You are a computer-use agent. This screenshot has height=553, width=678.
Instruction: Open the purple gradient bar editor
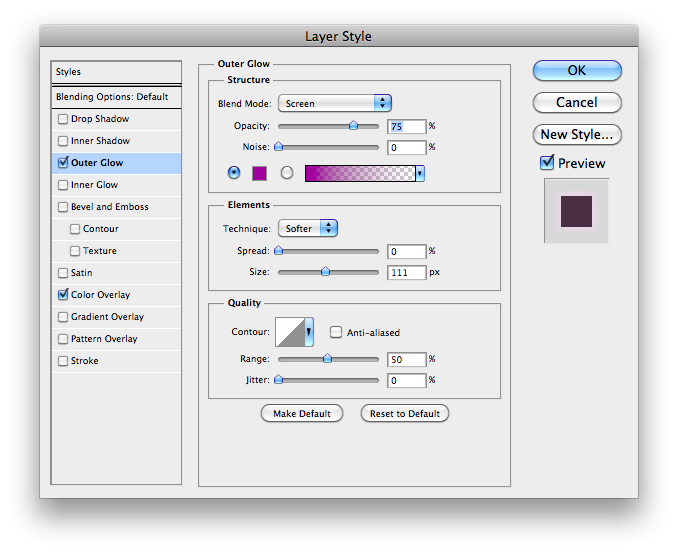(360, 173)
